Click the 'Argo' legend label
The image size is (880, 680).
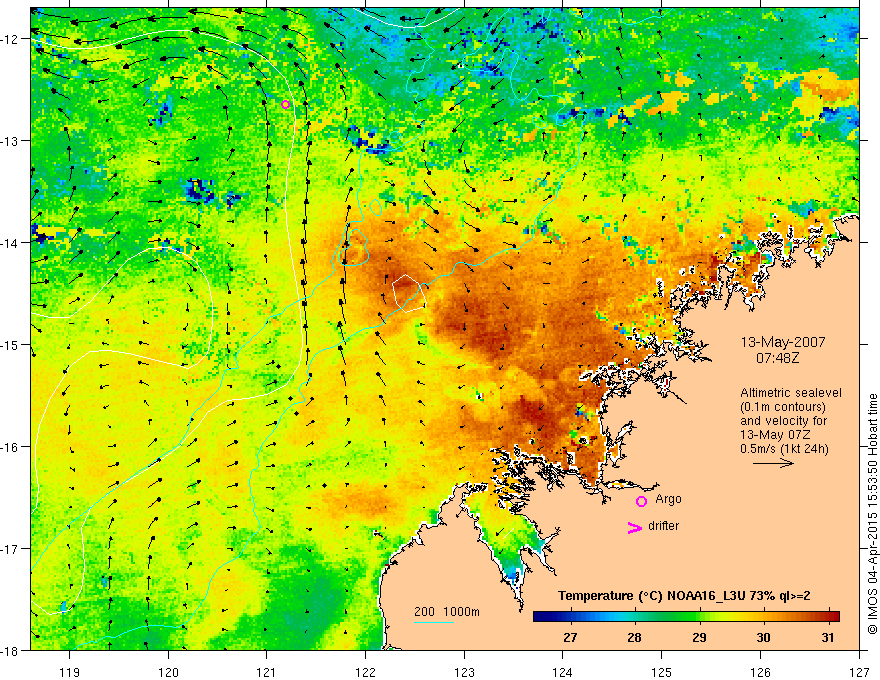tap(668, 499)
